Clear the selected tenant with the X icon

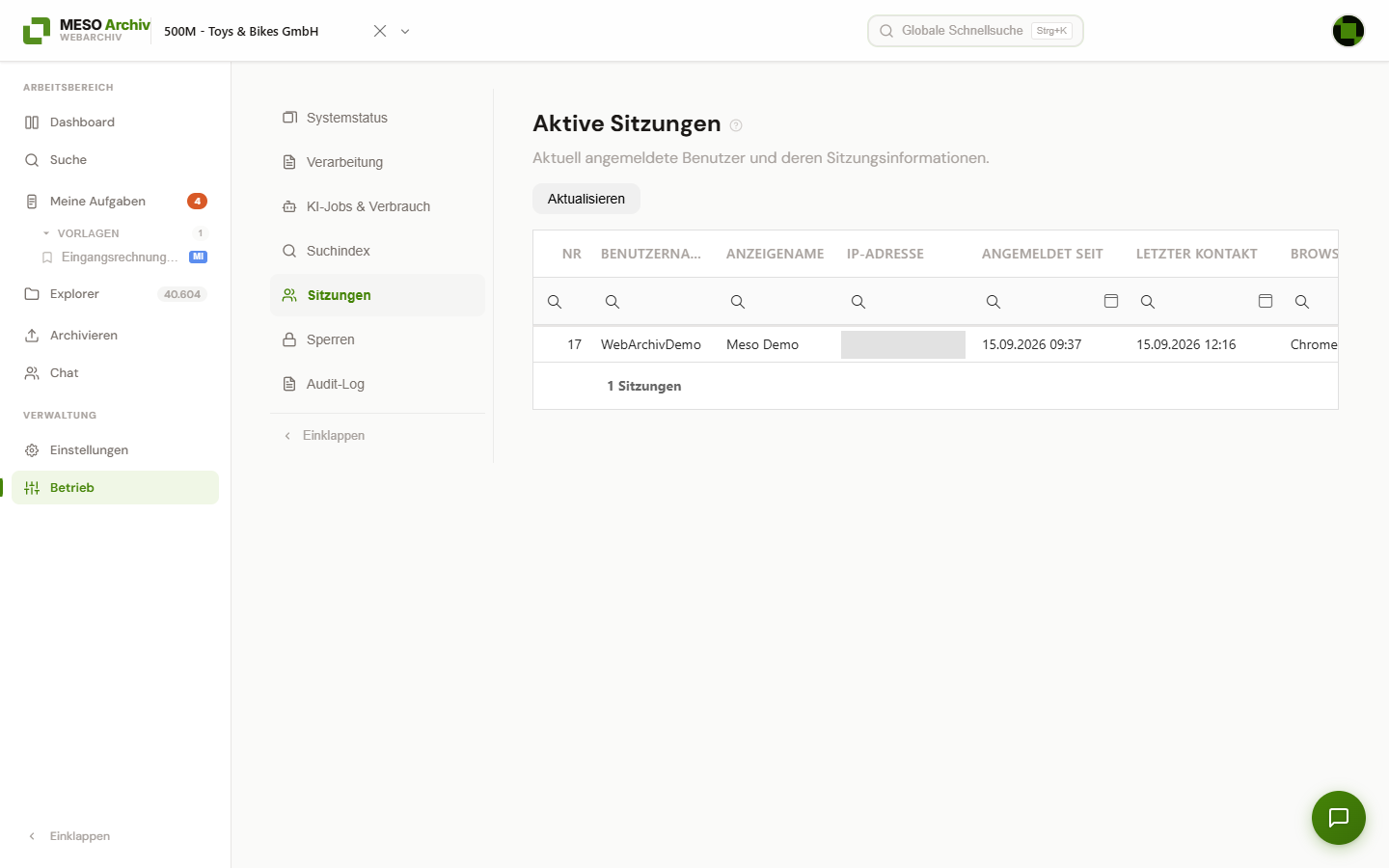tap(380, 31)
